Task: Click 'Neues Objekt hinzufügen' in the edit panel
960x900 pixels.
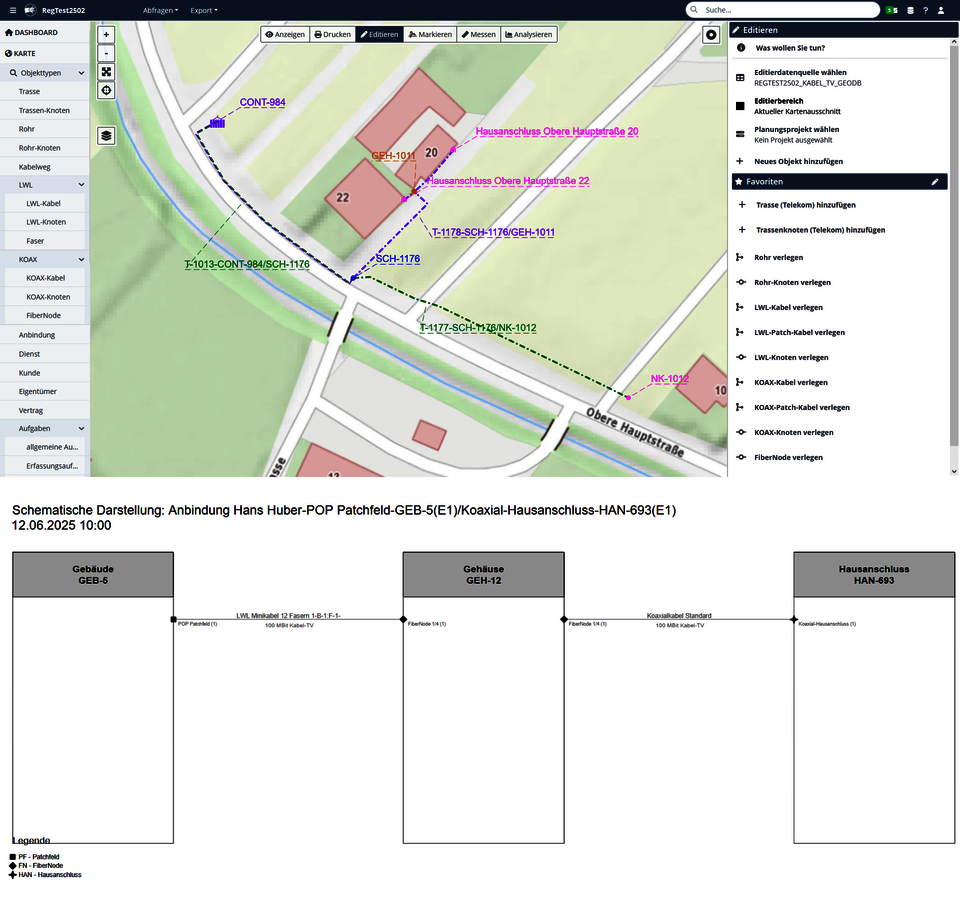Action: click(x=798, y=161)
